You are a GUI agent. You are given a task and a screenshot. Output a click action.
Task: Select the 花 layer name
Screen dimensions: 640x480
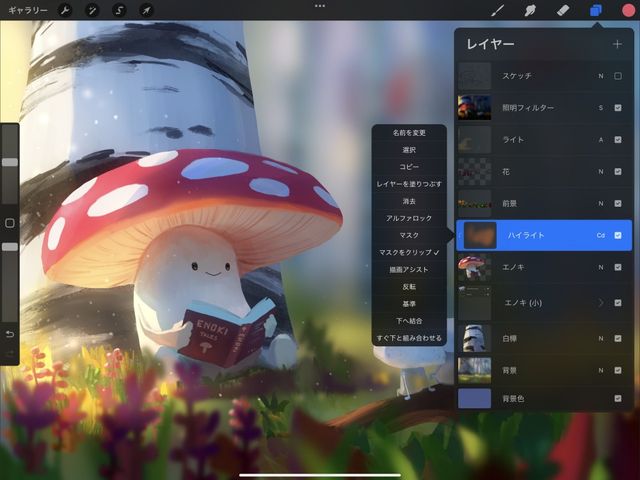[x=506, y=171]
